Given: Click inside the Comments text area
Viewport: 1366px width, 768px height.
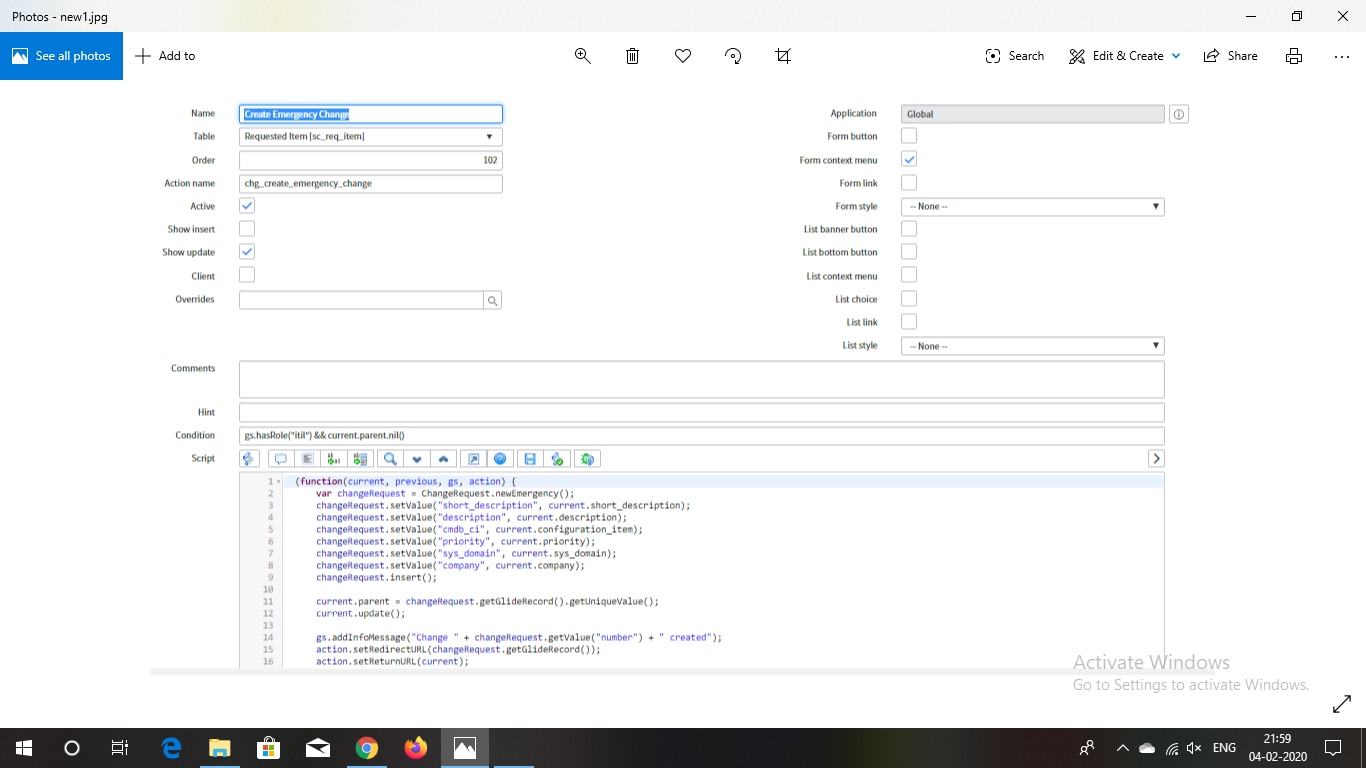Looking at the screenshot, I should (700, 379).
